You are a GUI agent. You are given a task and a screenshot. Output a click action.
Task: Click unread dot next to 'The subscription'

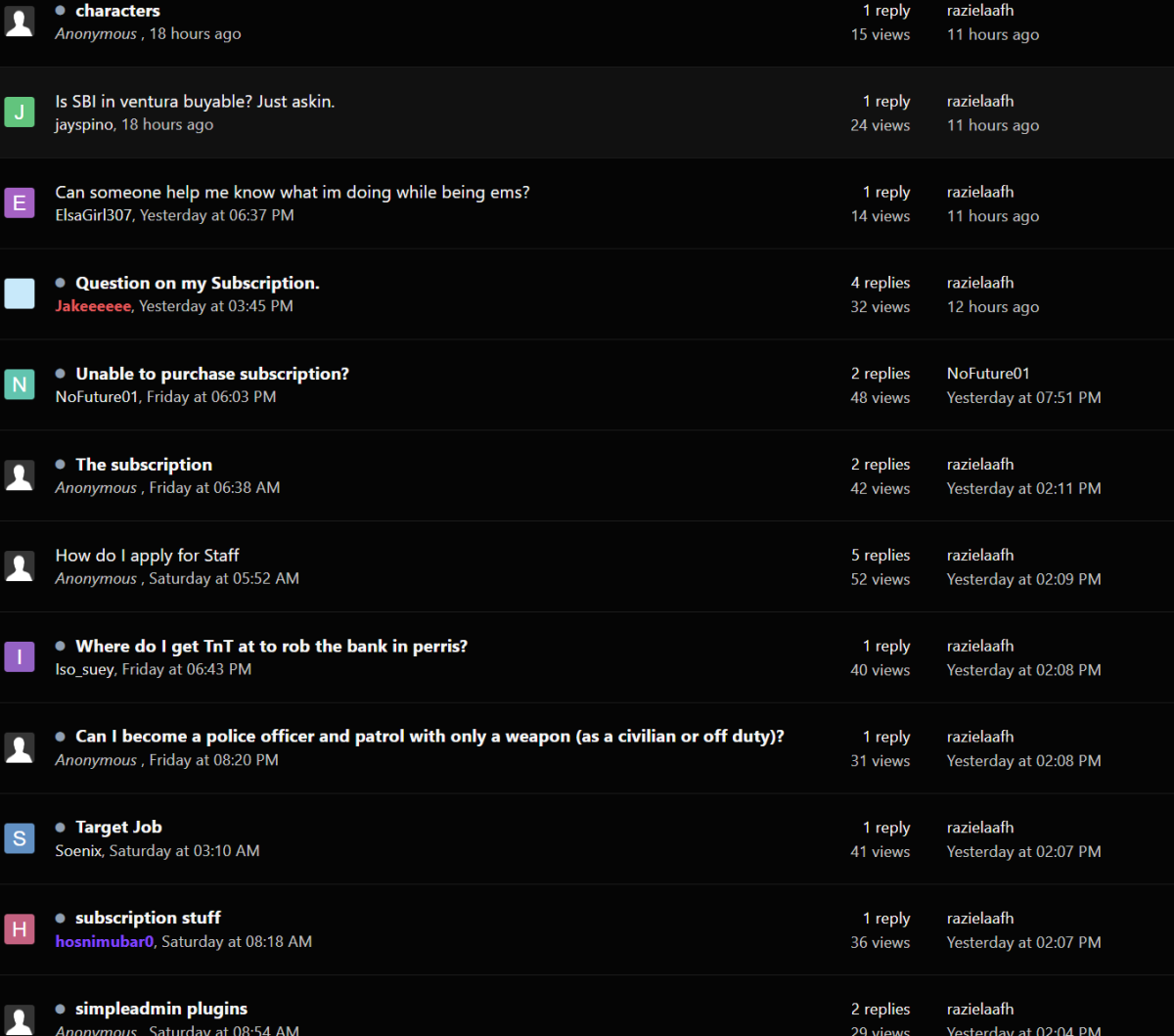point(61,465)
